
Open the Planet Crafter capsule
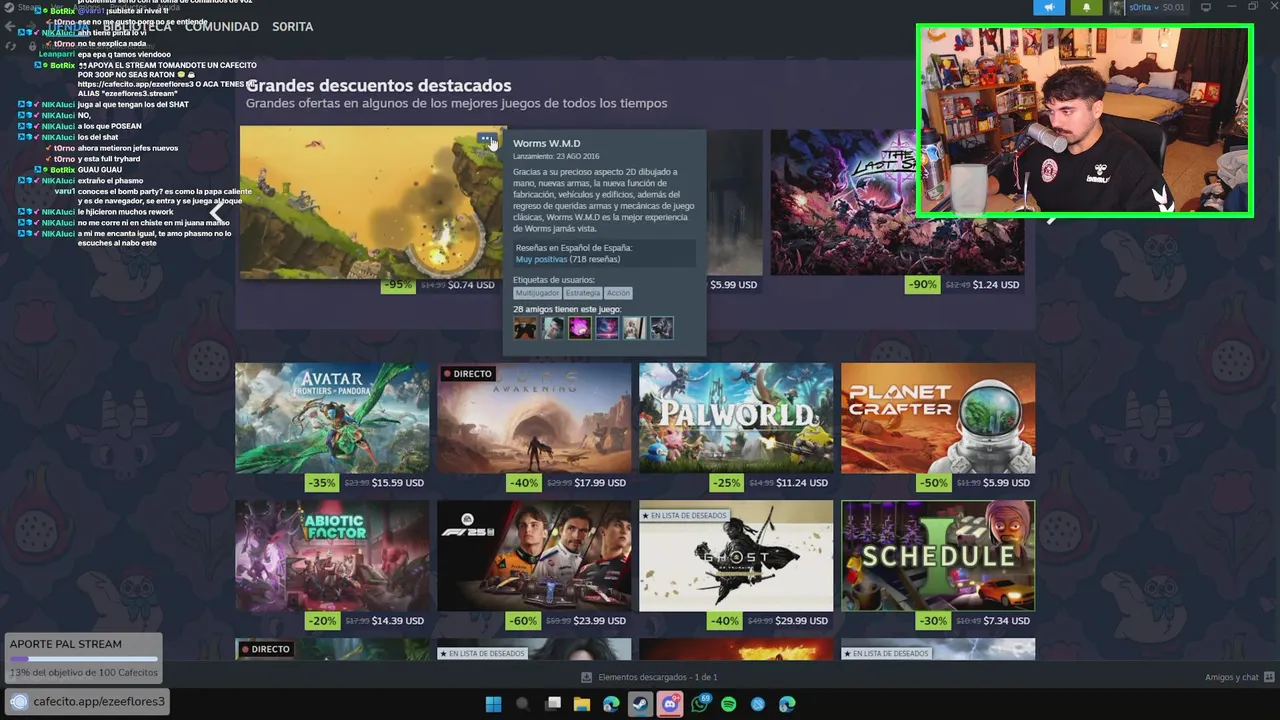coord(938,417)
